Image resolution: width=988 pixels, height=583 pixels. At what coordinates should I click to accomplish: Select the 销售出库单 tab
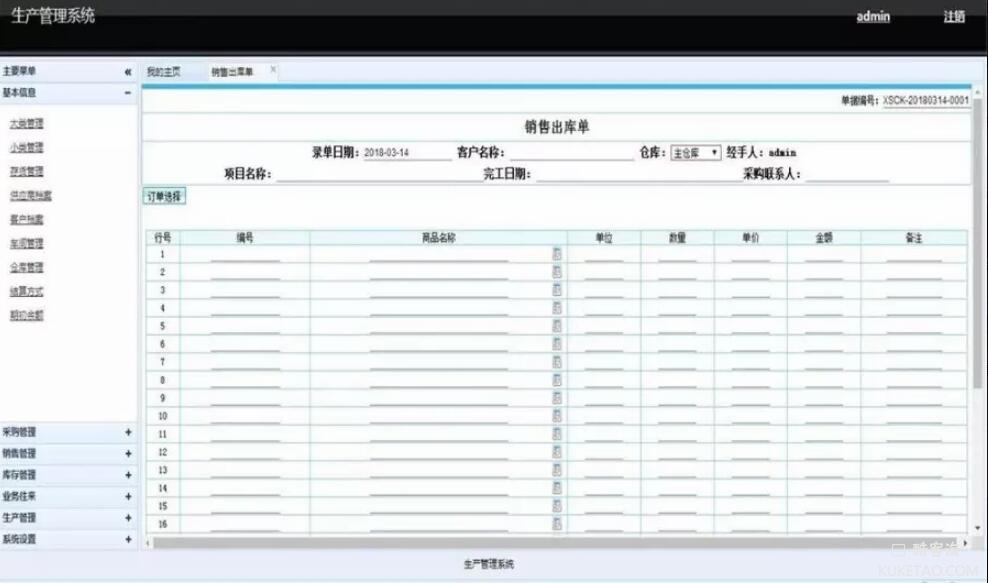[x=233, y=72]
